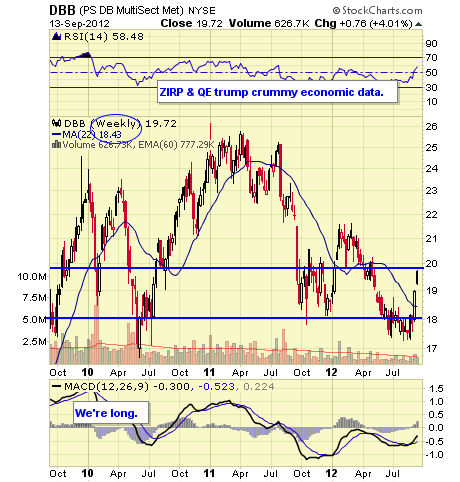Click the We're long. annotation box

[111, 413]
